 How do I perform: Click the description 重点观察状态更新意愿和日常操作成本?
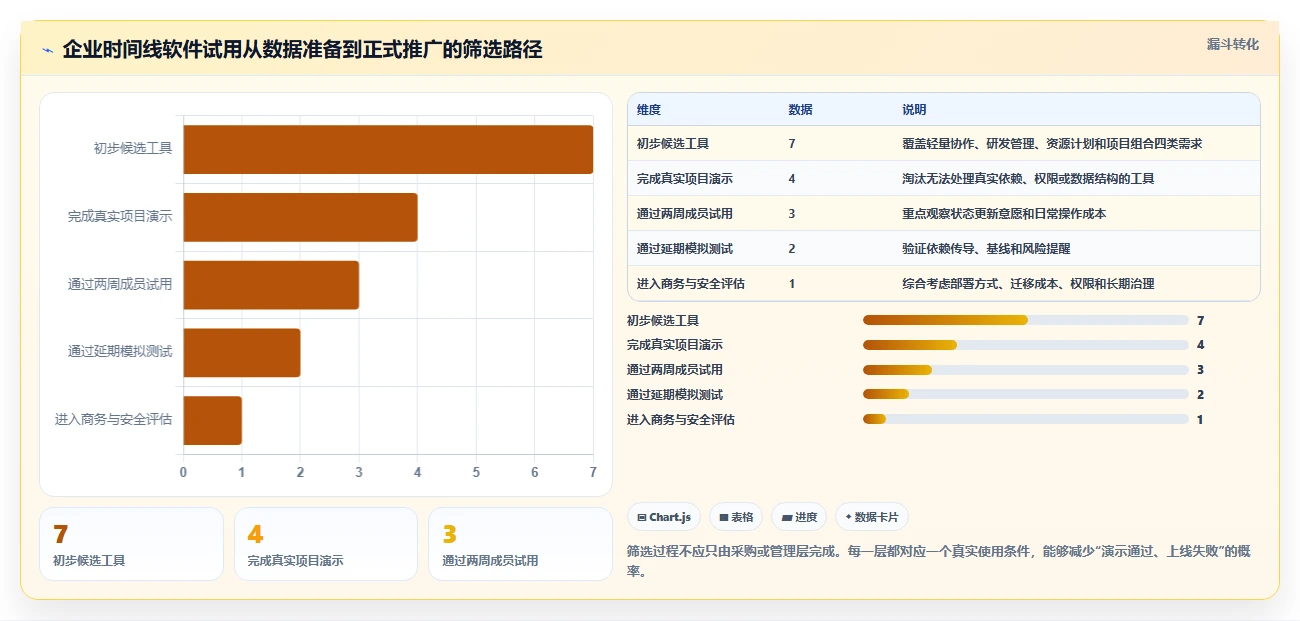(1004, 214)
